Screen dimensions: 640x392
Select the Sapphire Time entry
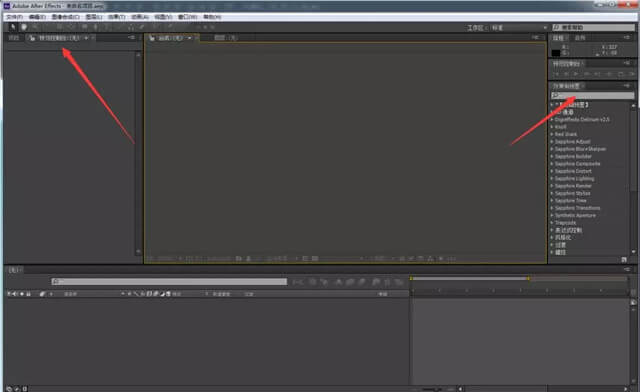(571, 200)
